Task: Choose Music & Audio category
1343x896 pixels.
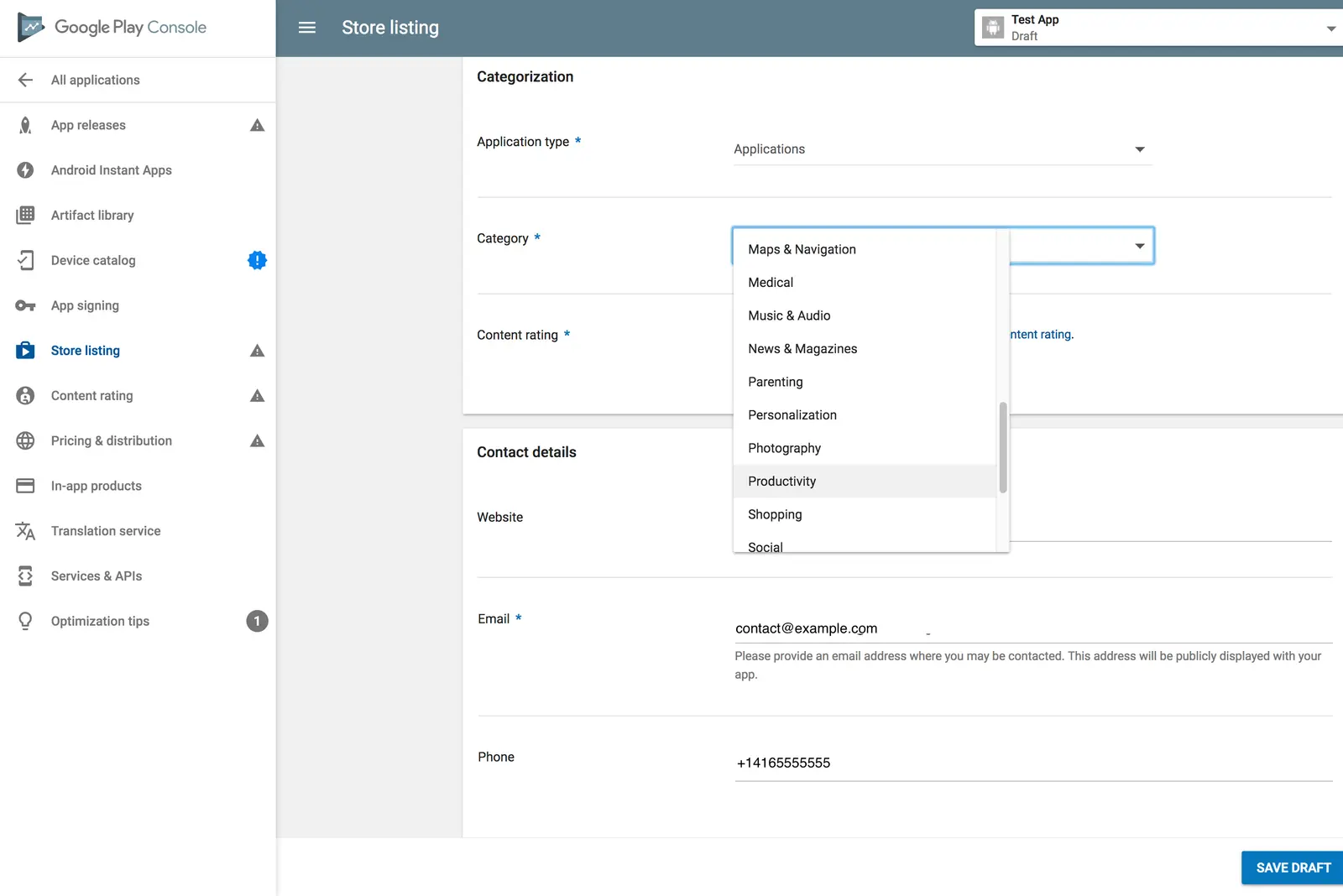Action: coord(865,315)
